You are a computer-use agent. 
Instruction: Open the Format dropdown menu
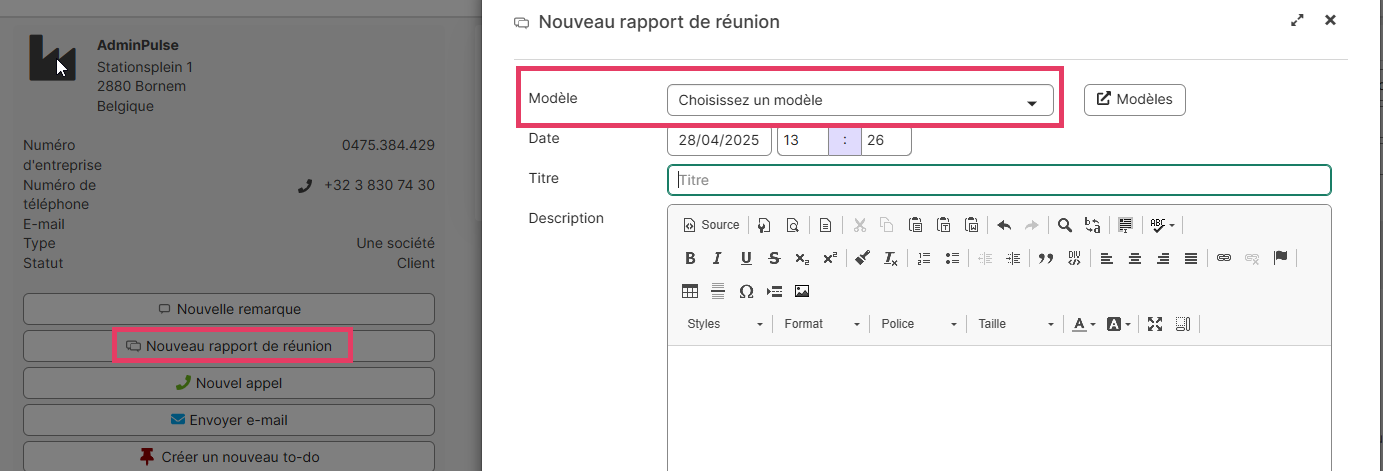tap(822, 324)
